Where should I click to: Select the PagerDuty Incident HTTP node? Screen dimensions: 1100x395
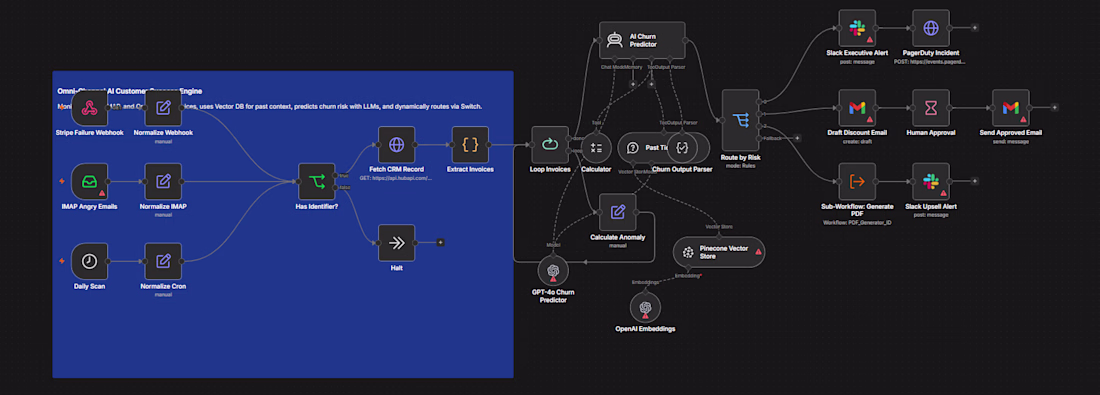[x=930, y=28]
